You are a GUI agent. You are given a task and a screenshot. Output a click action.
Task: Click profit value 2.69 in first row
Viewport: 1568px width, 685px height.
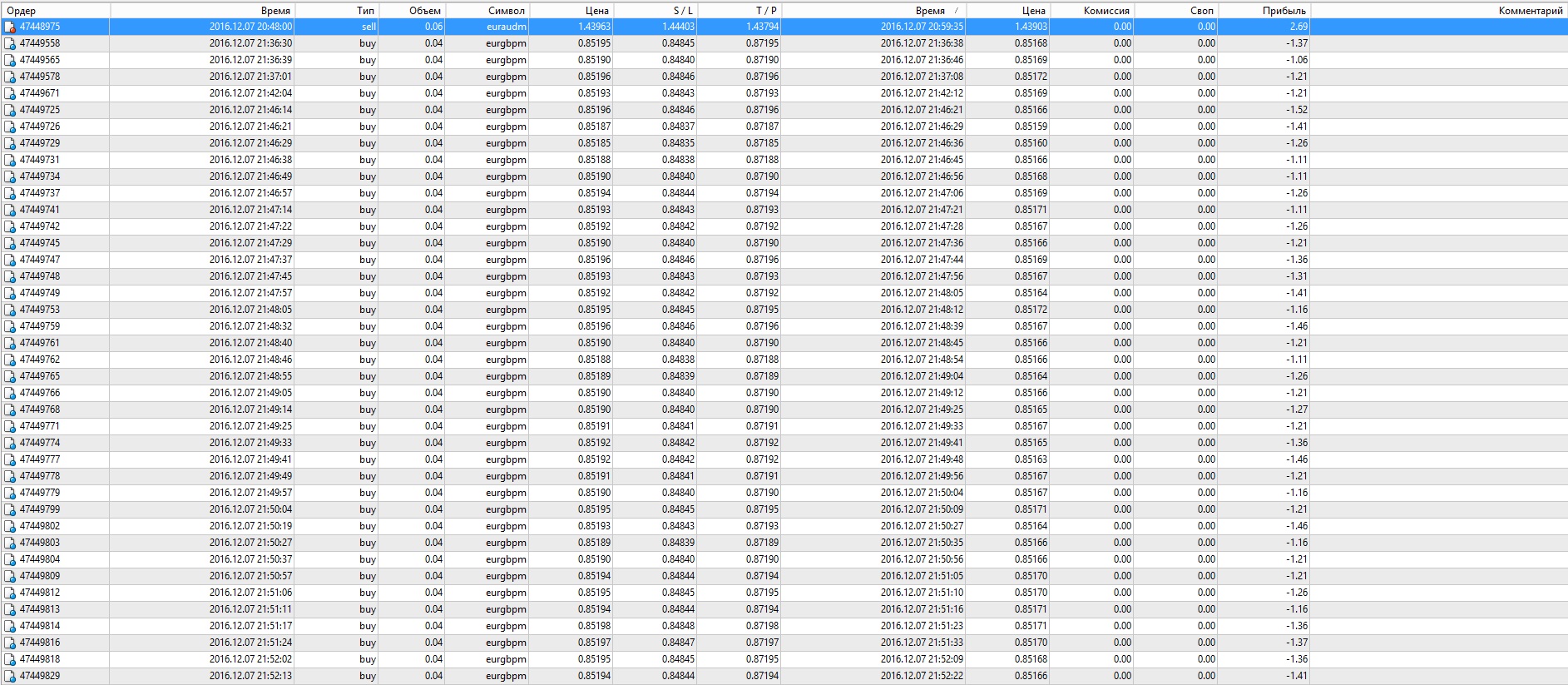[1298, 27]
